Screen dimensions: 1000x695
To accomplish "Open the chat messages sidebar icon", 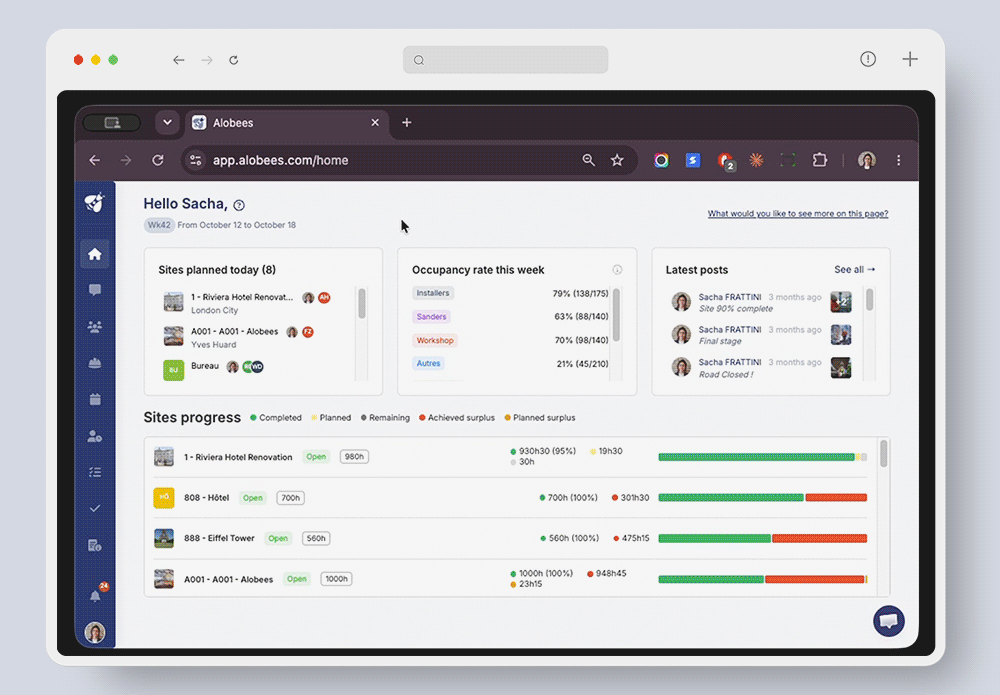I will pyautogui.click(x=94, y=290).
